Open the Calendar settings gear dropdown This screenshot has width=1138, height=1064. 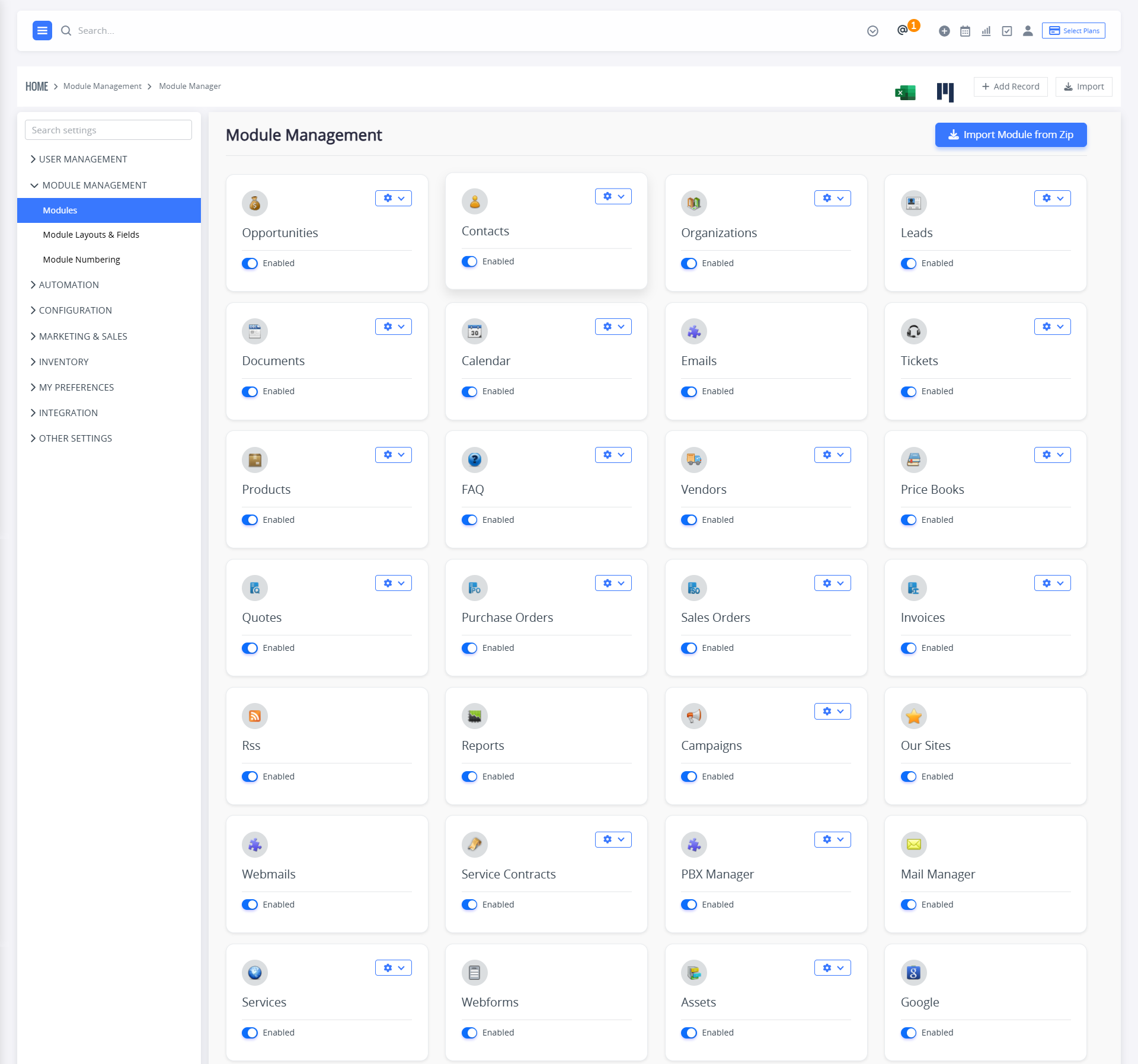[613, 327]
